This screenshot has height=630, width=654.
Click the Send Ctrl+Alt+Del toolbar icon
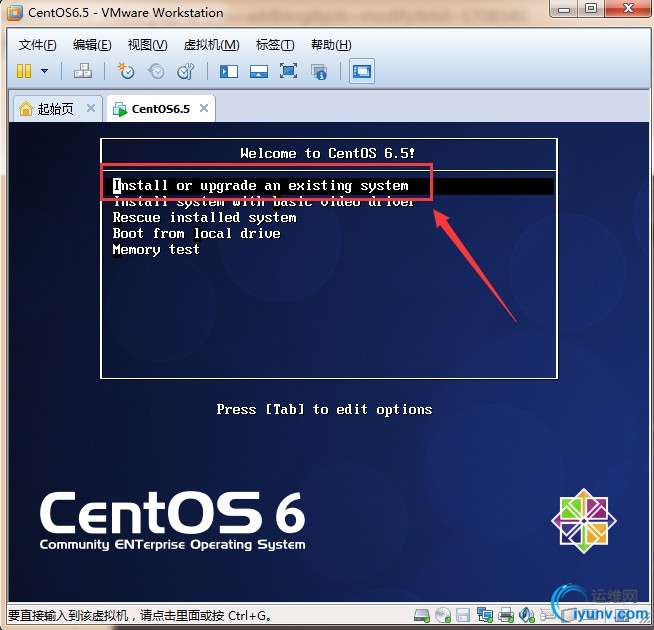[x=83, y=71]
